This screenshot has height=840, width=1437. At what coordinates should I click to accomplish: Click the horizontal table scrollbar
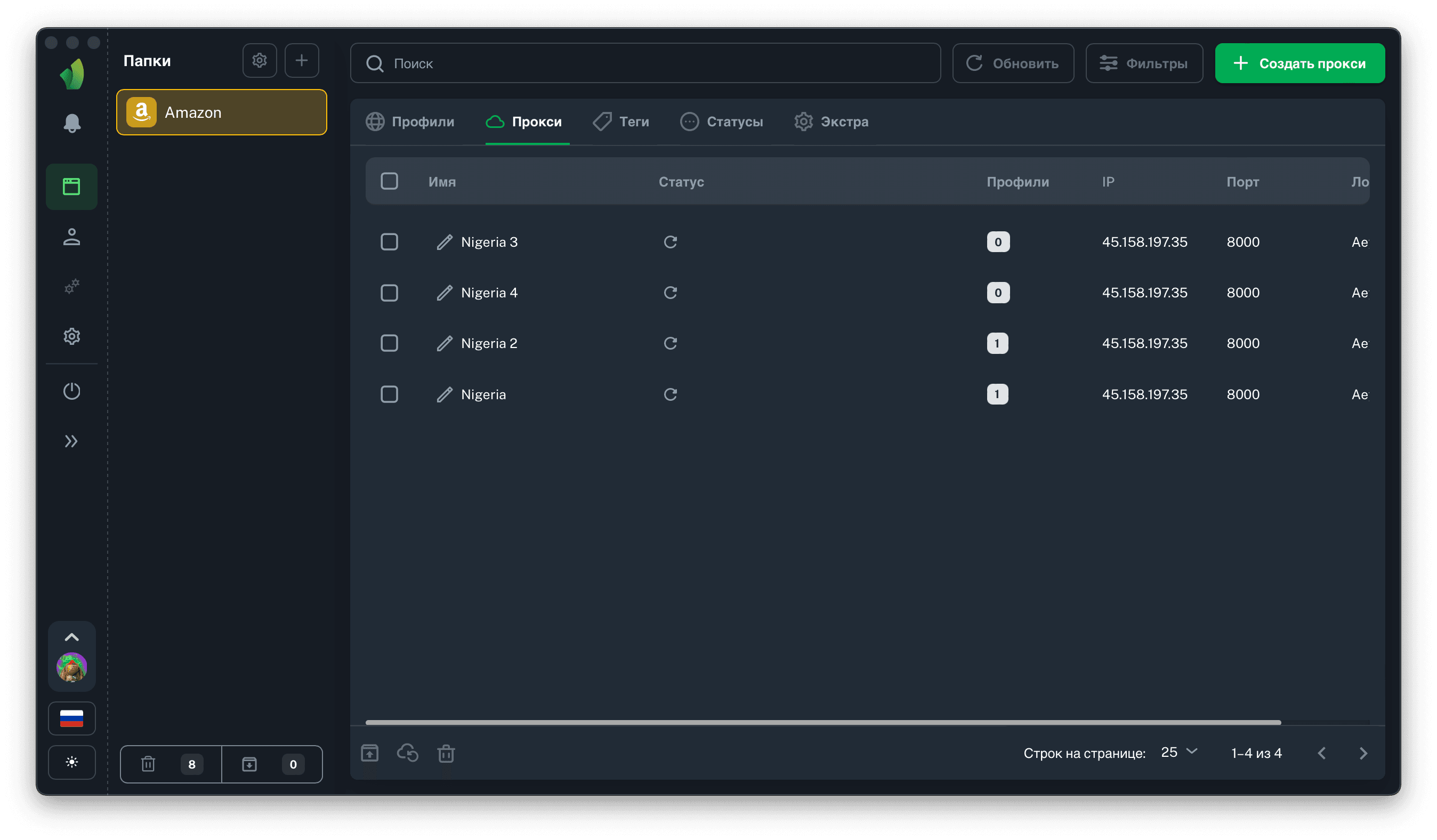click(x=823, y=723)
